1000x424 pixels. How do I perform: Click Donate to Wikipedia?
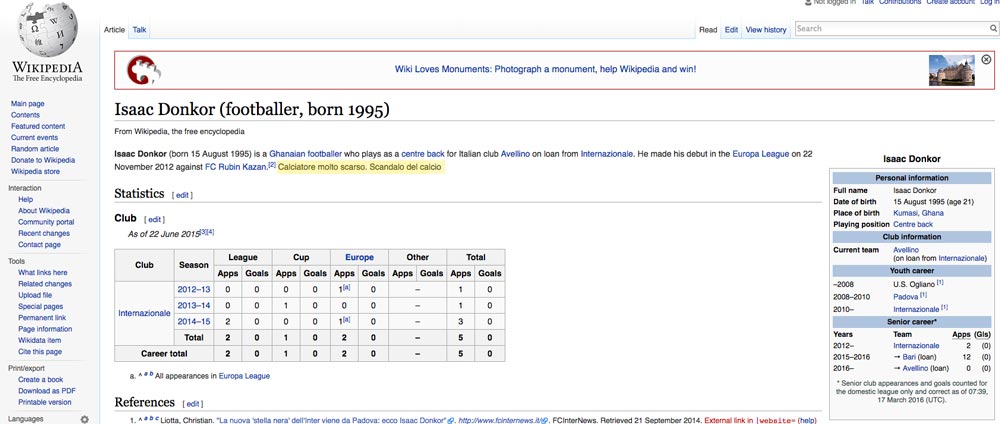[43, 160]
